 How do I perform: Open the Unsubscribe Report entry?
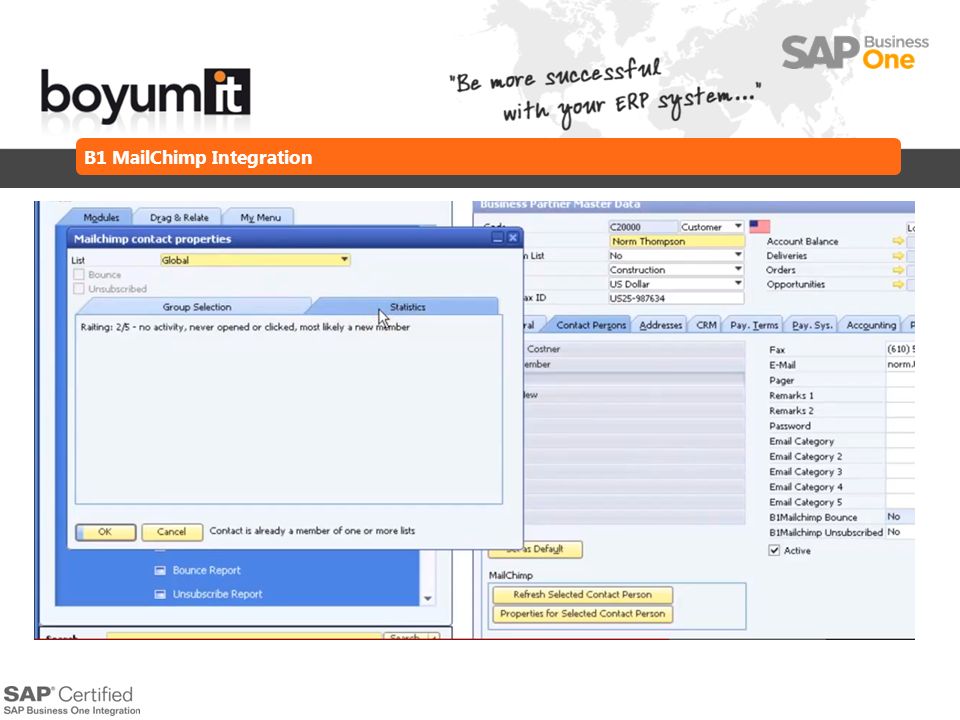click(x=217, y=594)
